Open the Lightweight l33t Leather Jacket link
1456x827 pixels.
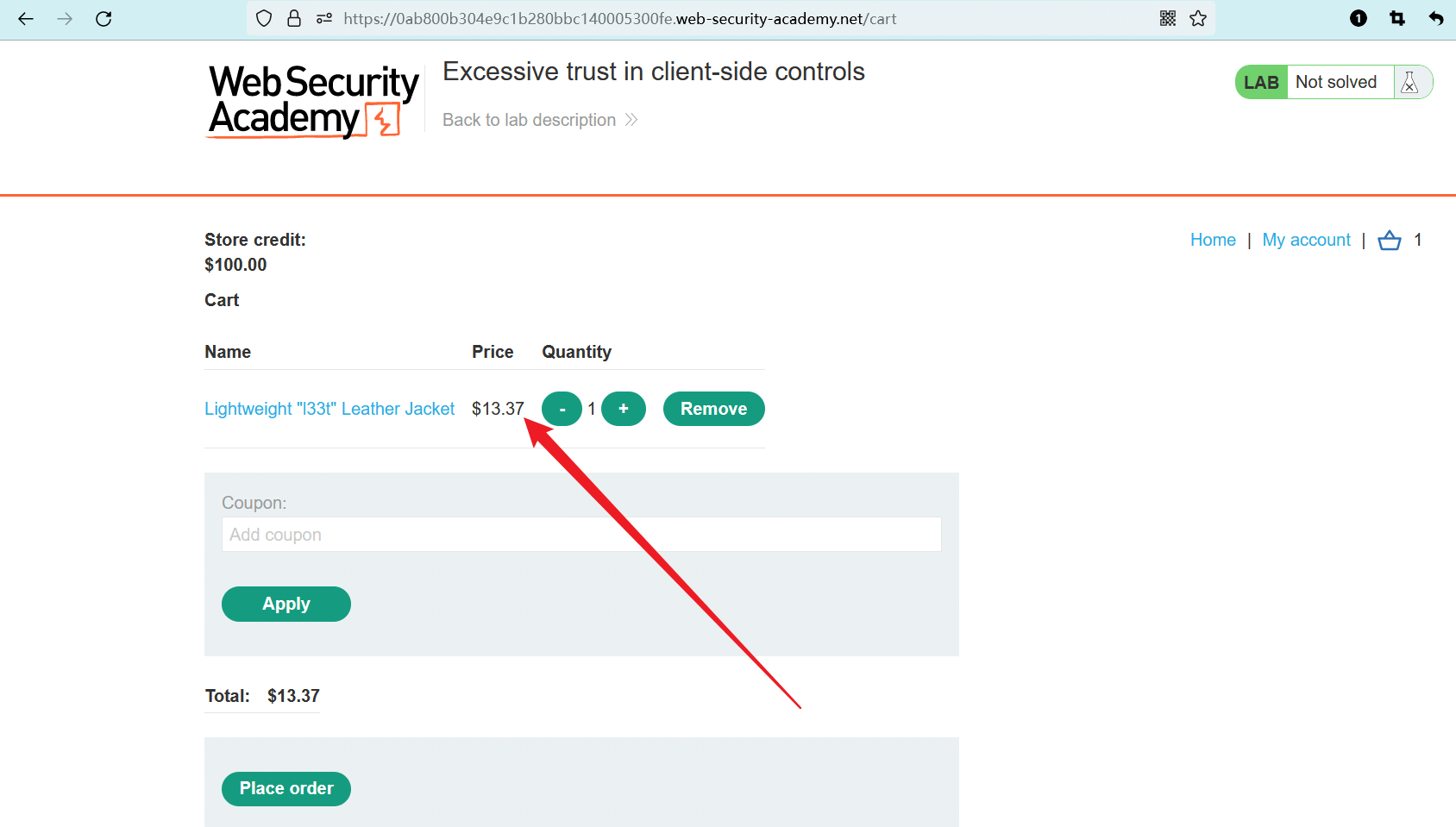click(329, 409)
